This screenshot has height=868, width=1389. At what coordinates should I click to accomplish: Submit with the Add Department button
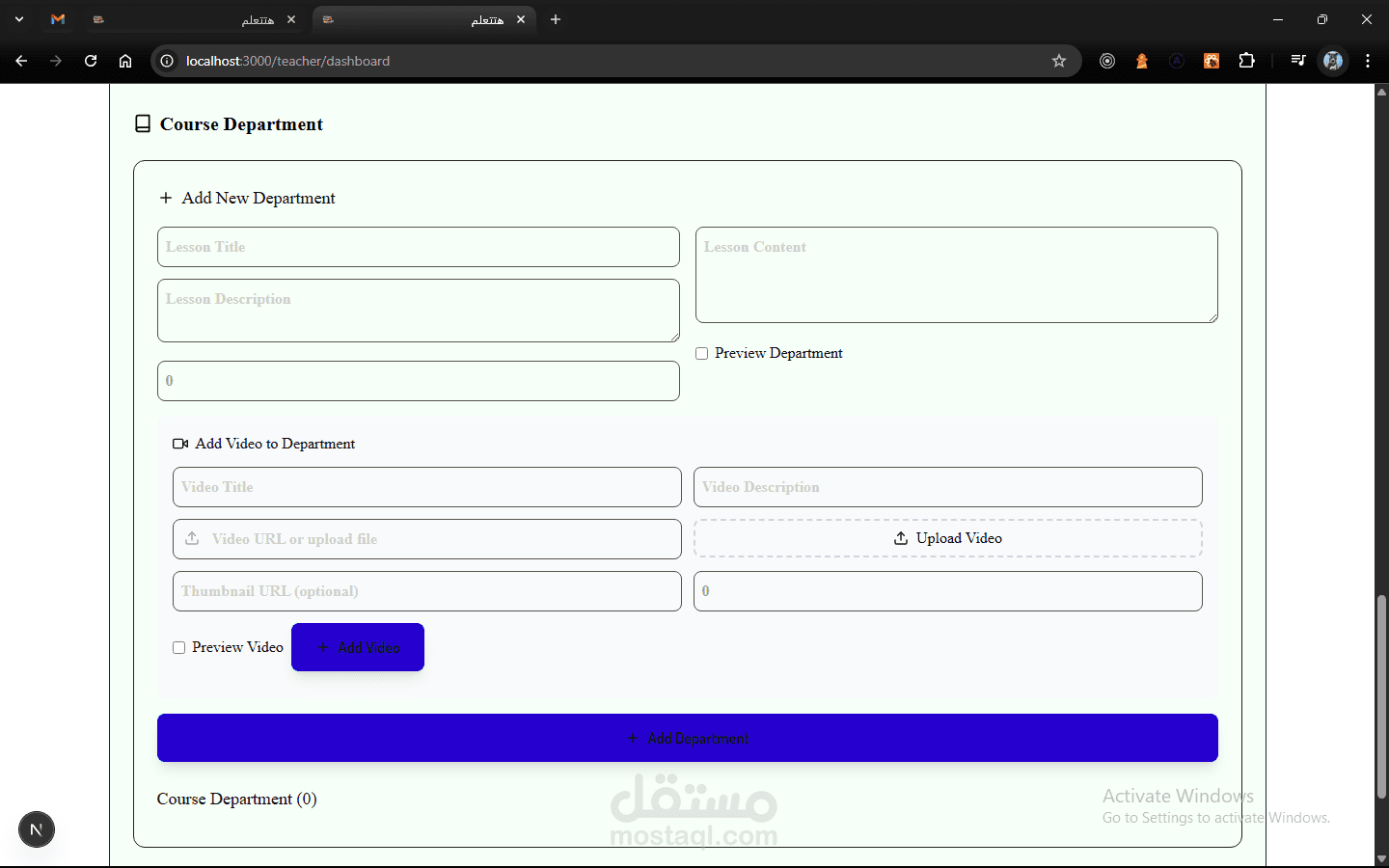688,738
